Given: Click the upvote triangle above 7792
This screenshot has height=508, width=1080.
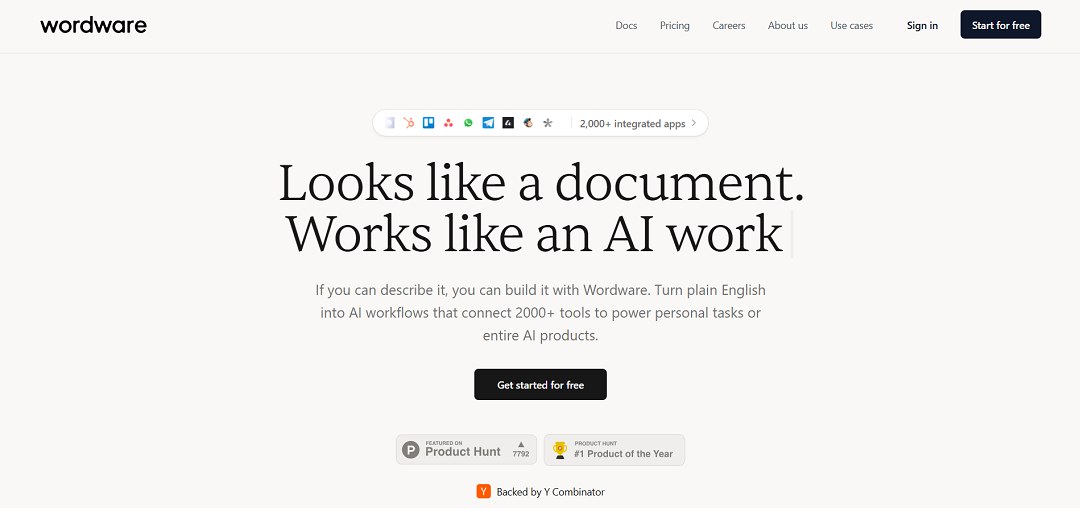Looking at the screenshot, I should pyautogui.click(x=521, y=444).
